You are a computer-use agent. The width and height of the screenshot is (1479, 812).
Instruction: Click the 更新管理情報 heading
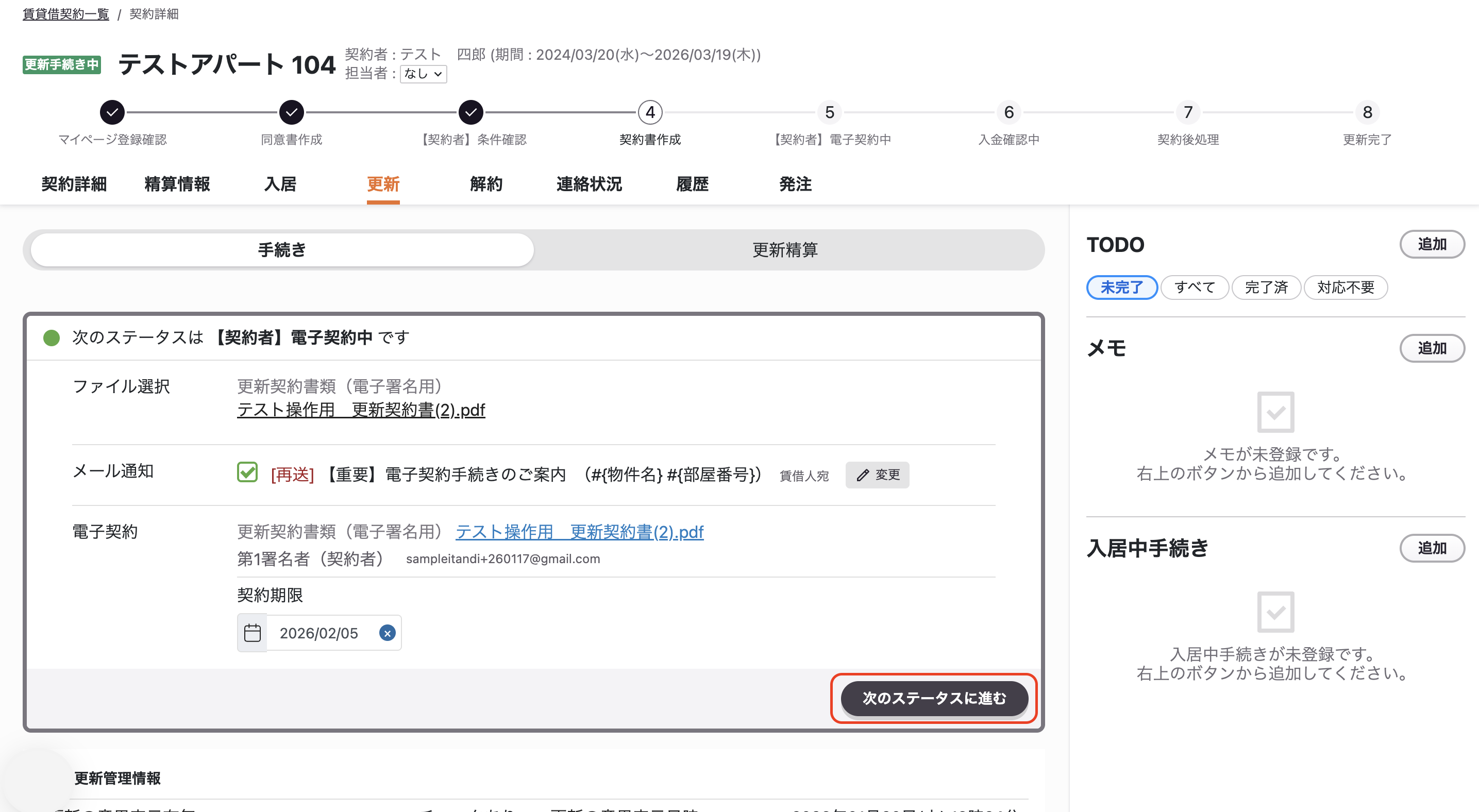pyautogui.click(x=117, y=778)
